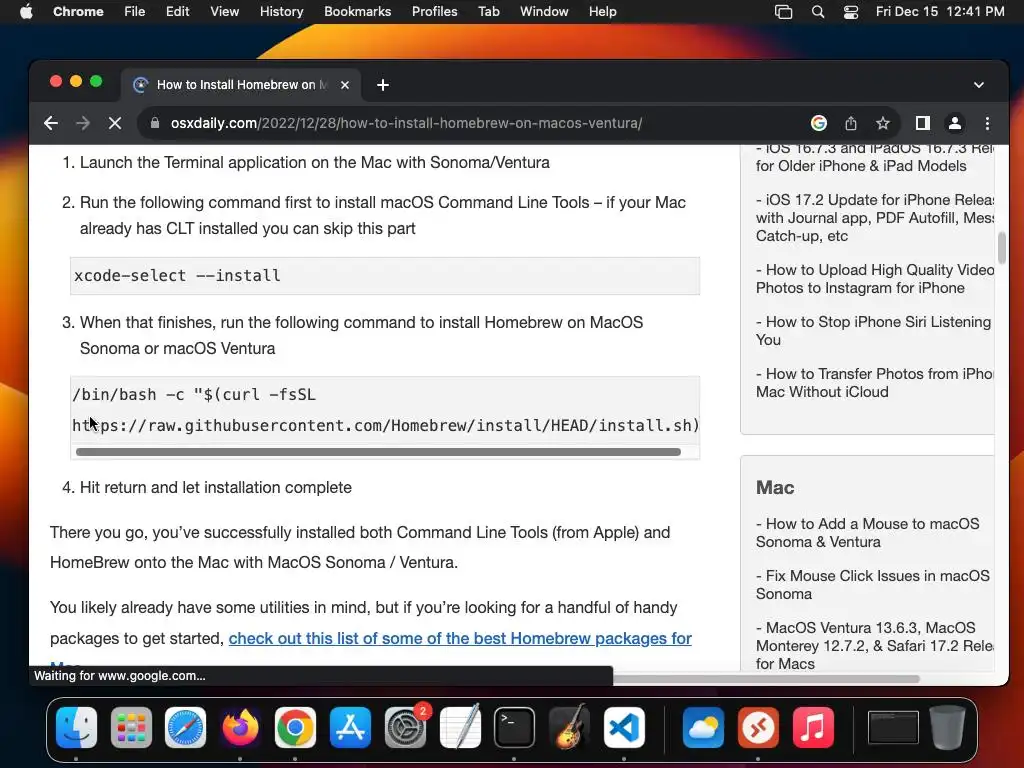This screenshot has width=1024, height=768.
Task: Click the xcode-select --install code box
Action: [385, 276]
